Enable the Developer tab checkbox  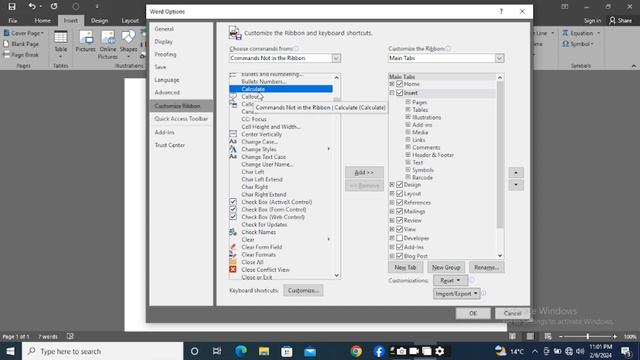point(400,238)
